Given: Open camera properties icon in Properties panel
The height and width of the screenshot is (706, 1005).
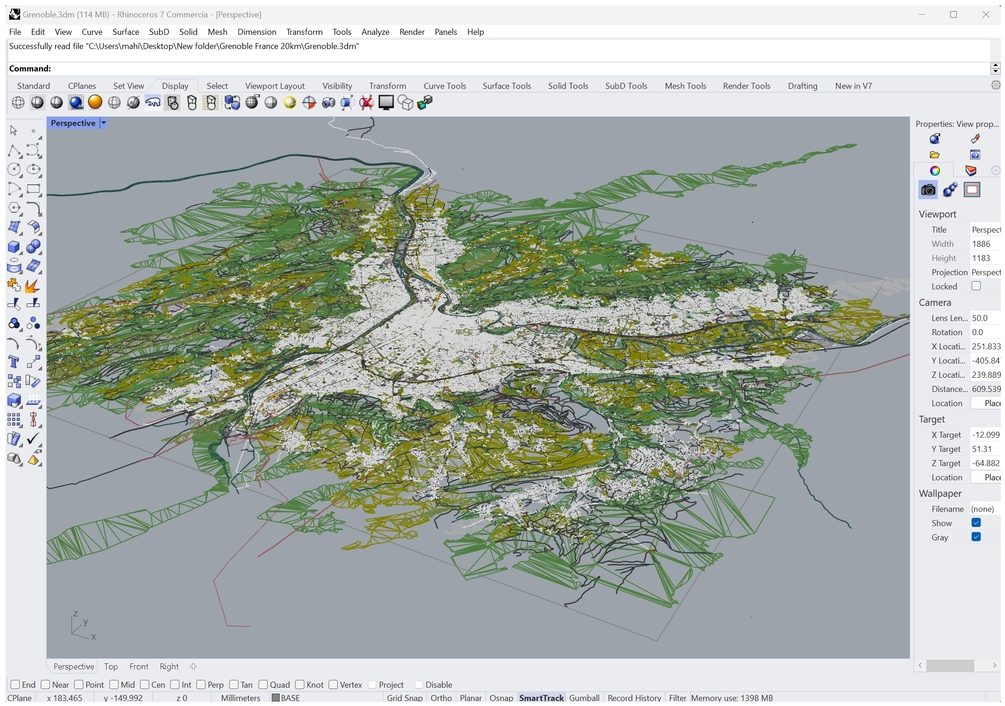Looking at the screenshot, I should click(928, 190).
